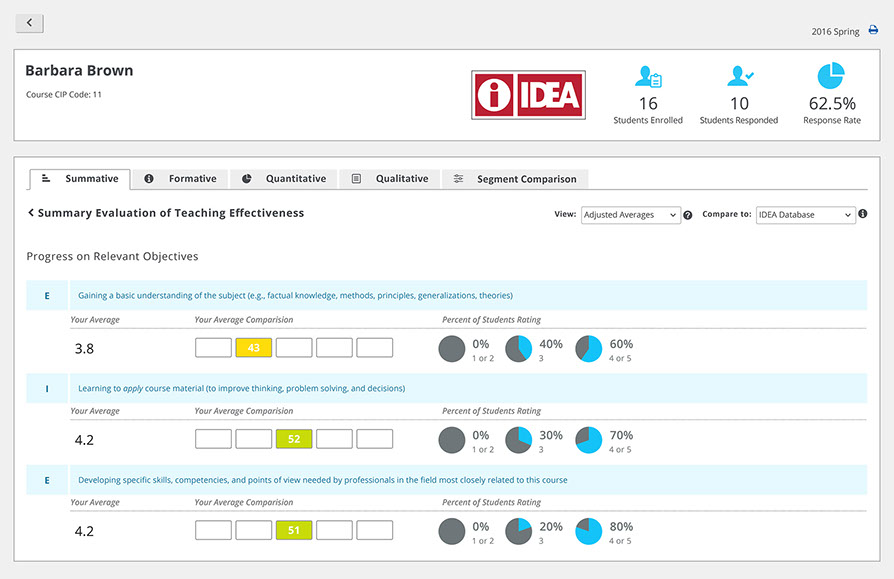Switch to the Quantitative tab
This screenshot has width=894, height=579.
click(284, 179)
